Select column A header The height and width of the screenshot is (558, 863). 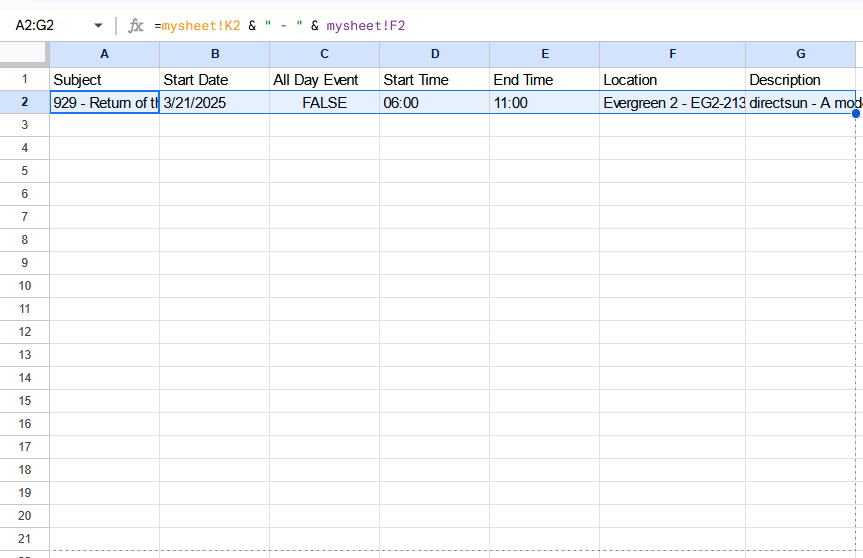pos(105,54)
